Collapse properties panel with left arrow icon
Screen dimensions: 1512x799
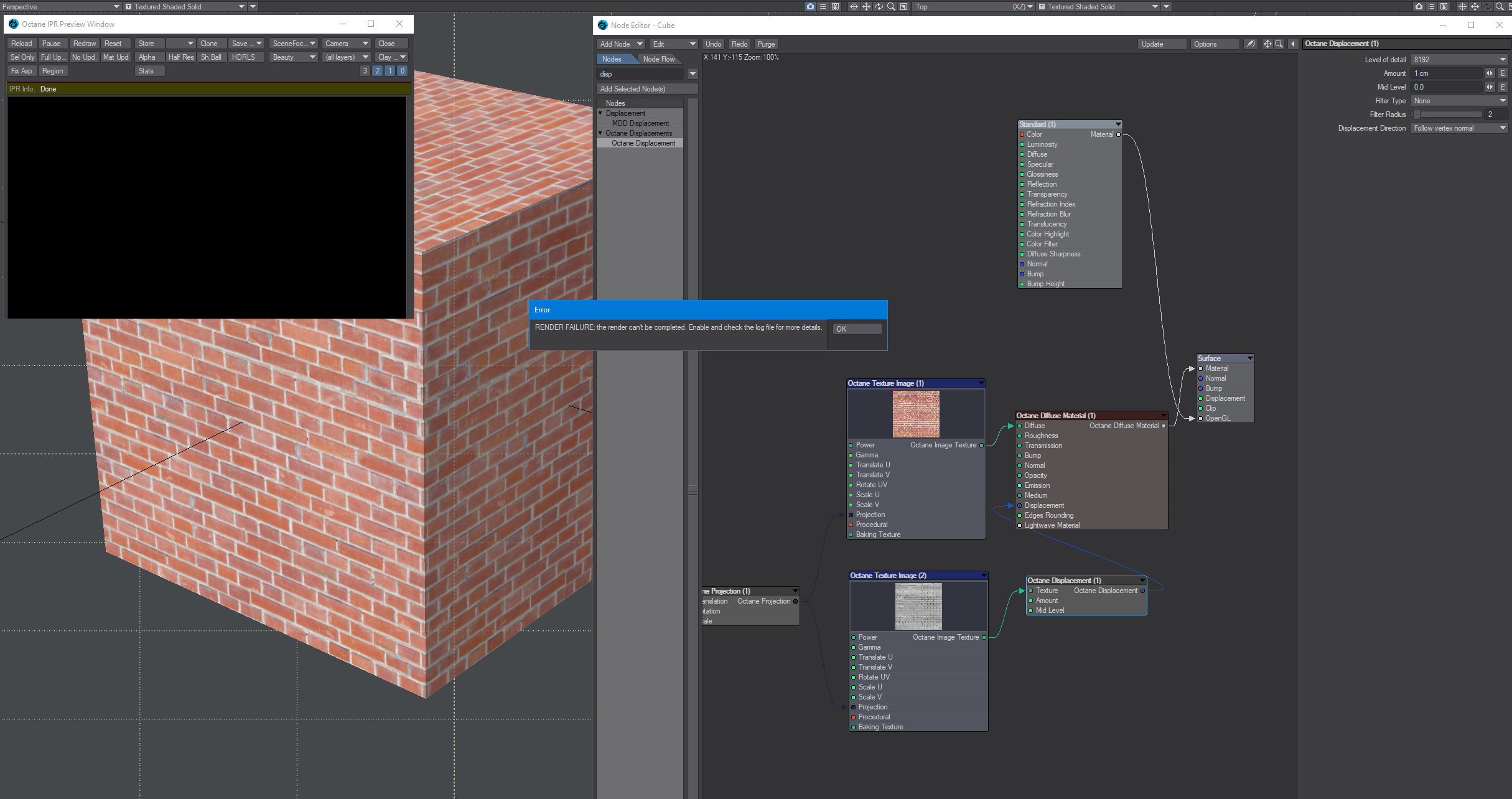tap(1293, 44)
